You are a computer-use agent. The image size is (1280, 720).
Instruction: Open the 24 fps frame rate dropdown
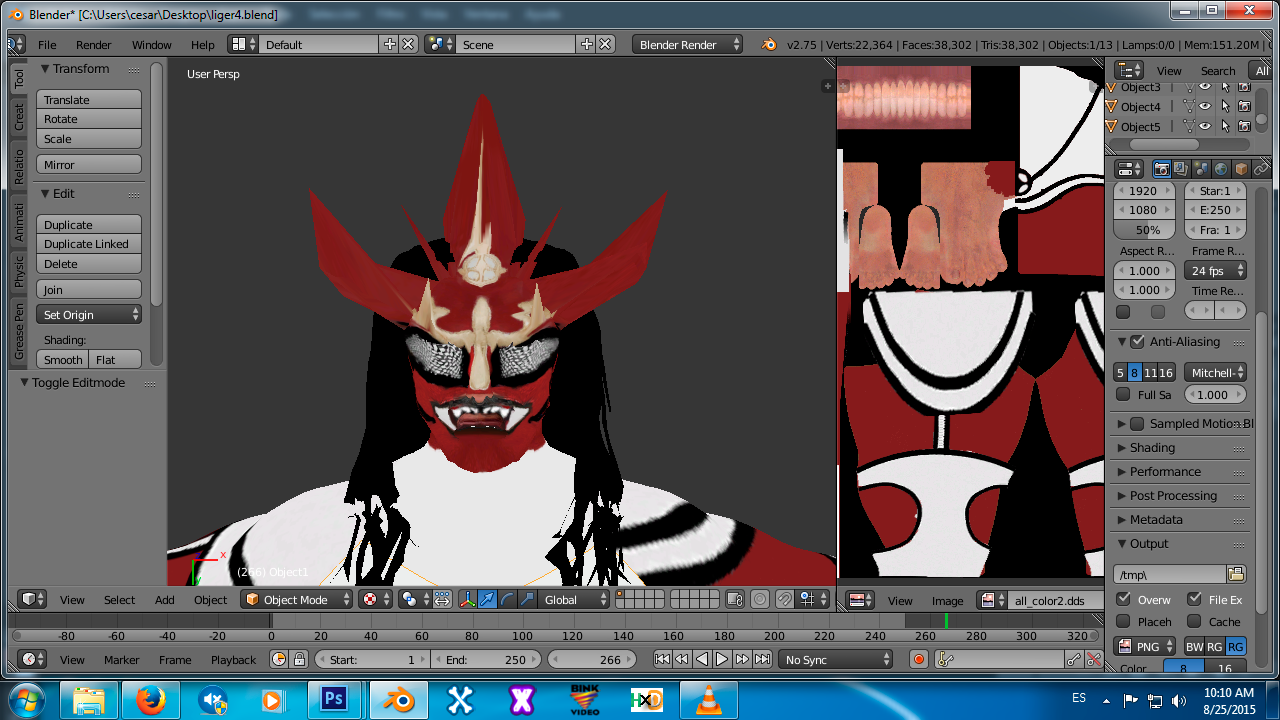[x=1215, y=270]
